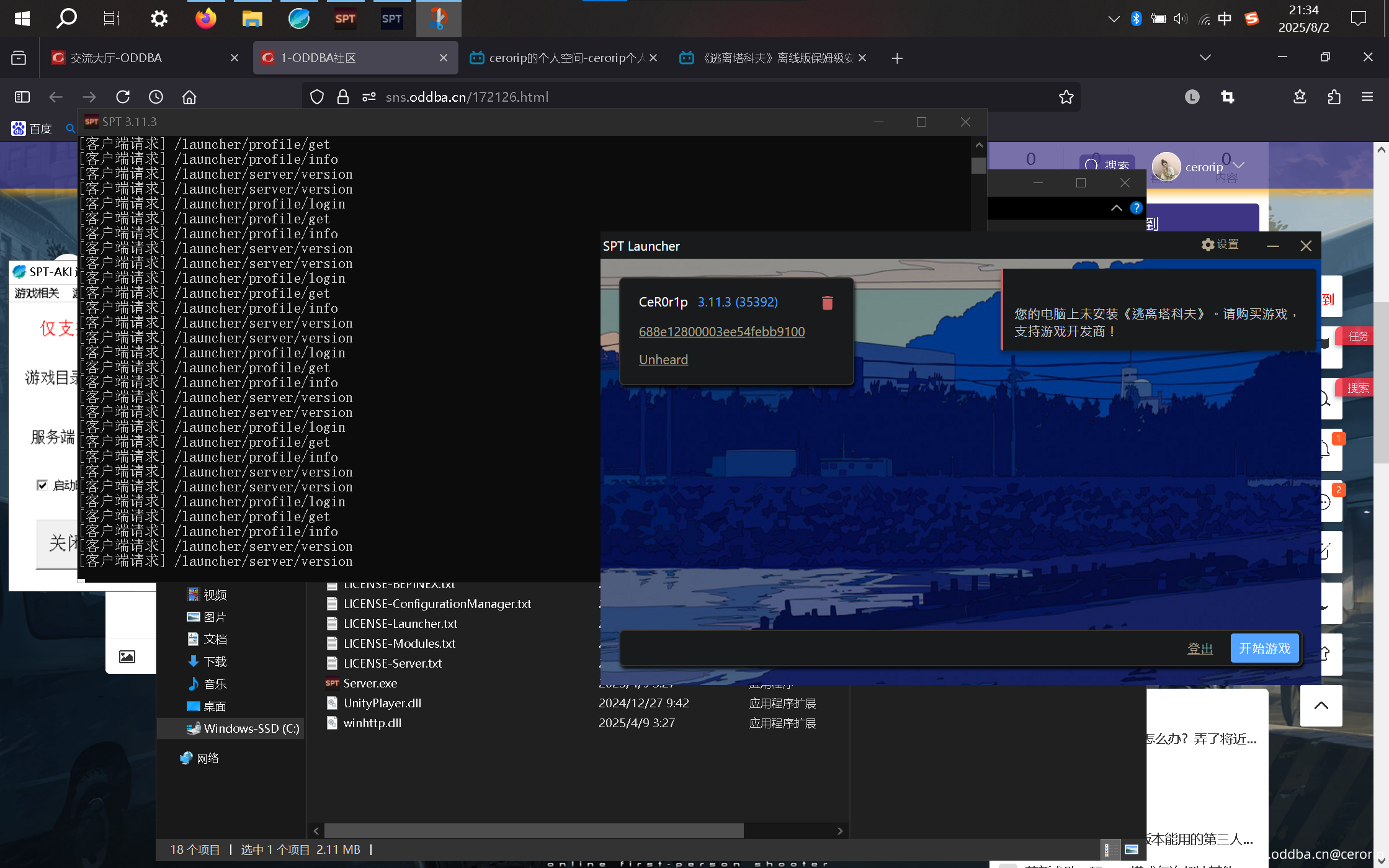Viewport: 1389px width, 868px height.
Task: Click SPT console scrollbar up arrow
Action: (x=979, y=145)
